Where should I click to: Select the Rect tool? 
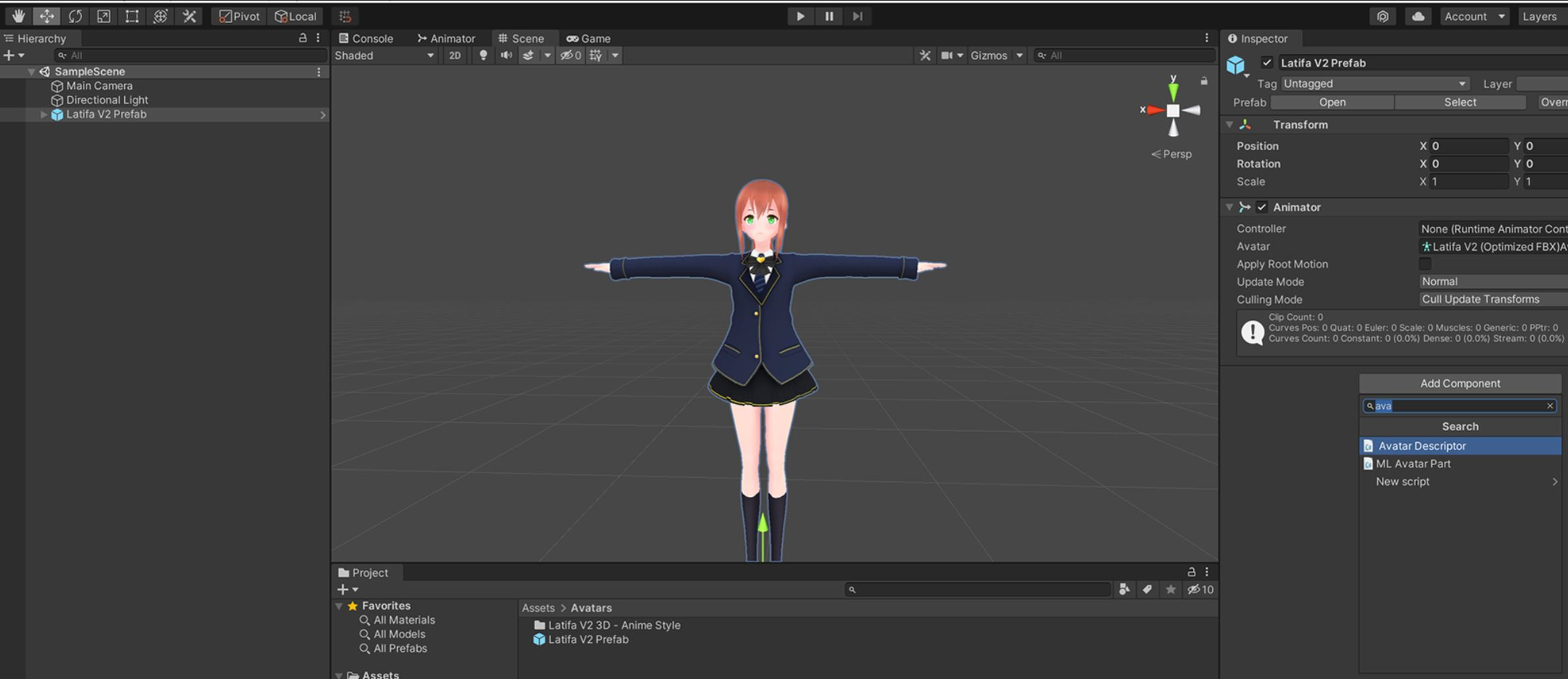click(x=132, y=16)
